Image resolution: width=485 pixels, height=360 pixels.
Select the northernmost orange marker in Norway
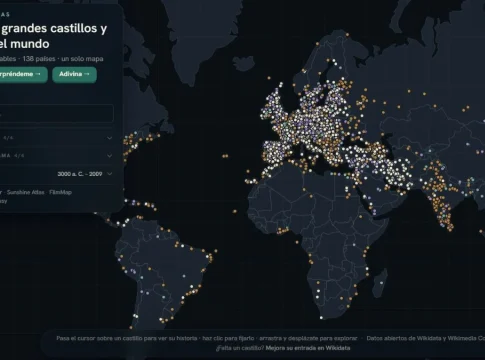click(x=347, y=35)
